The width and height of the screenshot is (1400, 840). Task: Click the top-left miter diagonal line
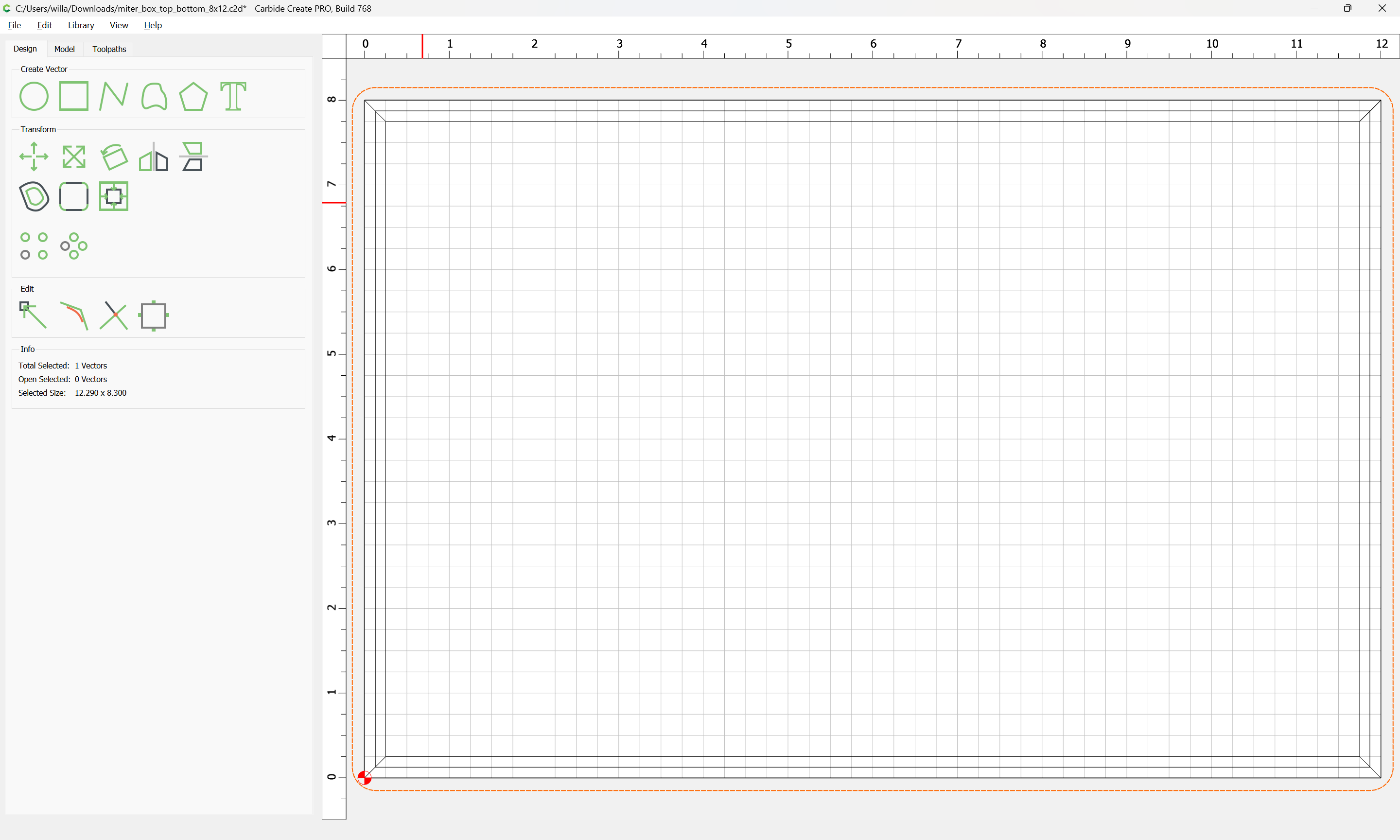(375, 111)
